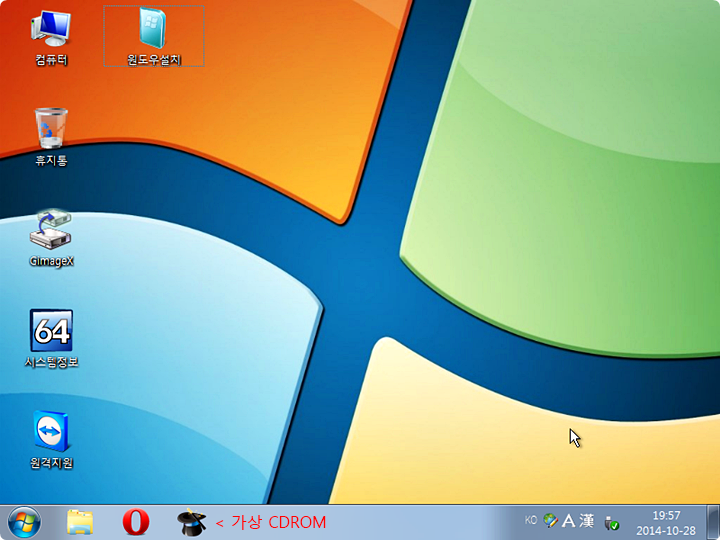720x540 pixels.
Task: Open the 컴퓨터 desktop icon
Action: [51, 38]
